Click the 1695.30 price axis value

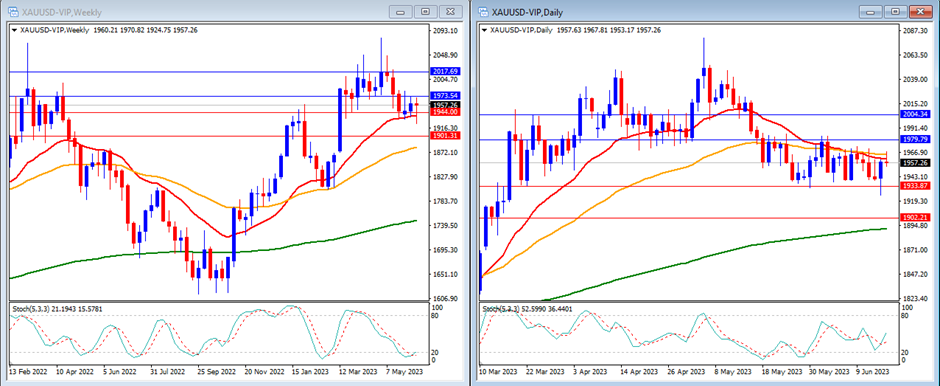(445, 250)
